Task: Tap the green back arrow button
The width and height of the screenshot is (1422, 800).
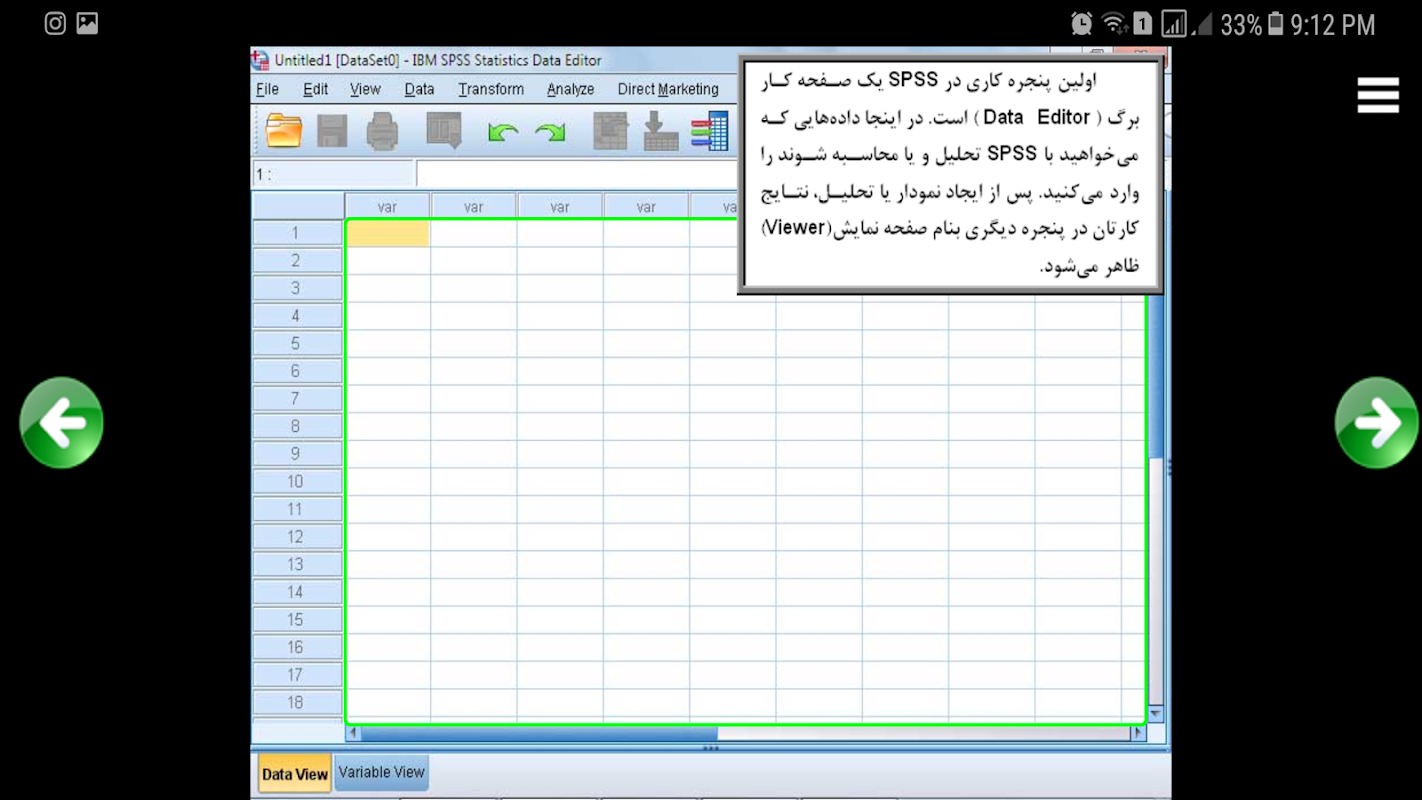Action: pos(61,423)
